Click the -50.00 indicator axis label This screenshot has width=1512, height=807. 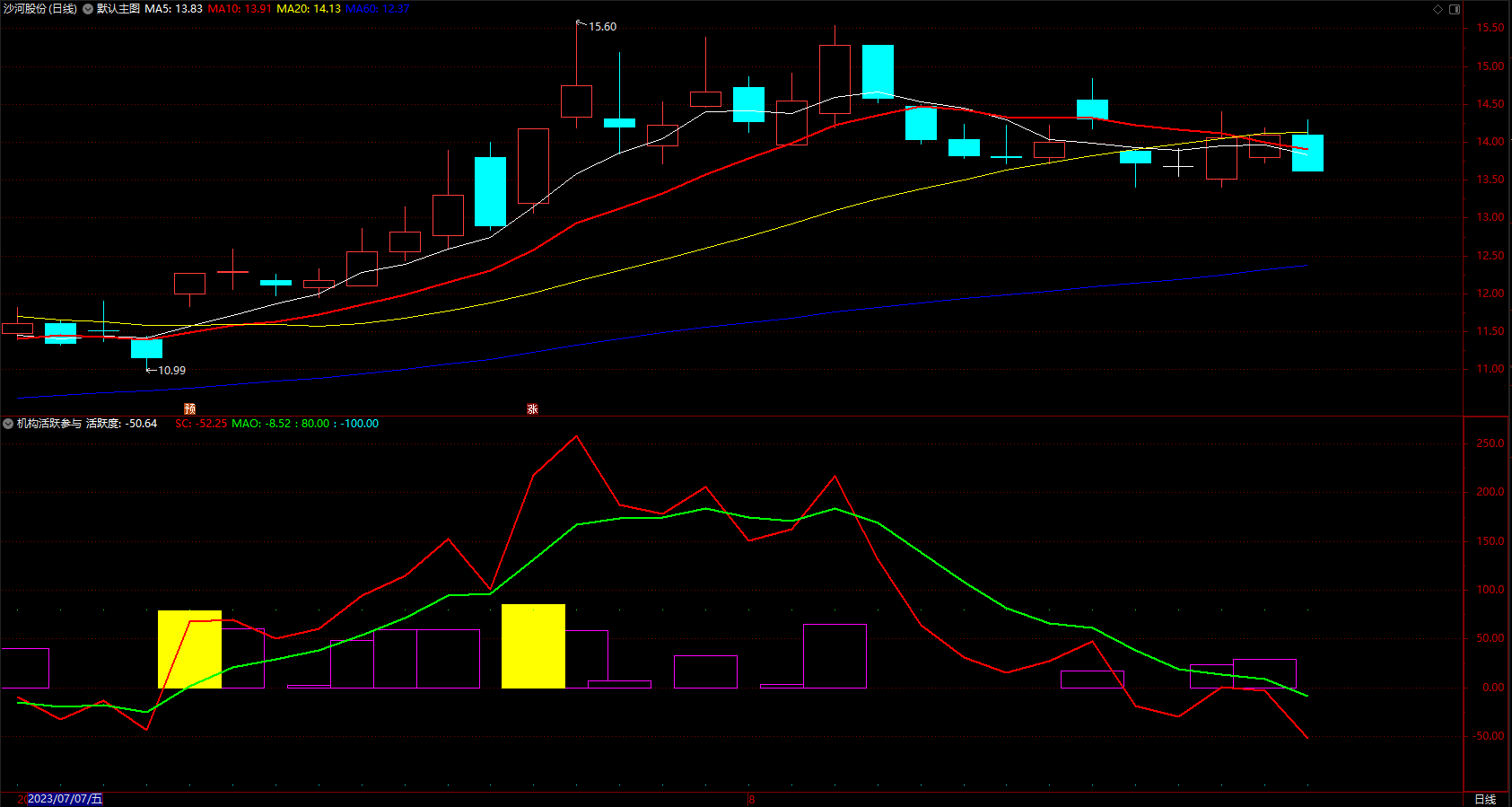pos(1489,736)
